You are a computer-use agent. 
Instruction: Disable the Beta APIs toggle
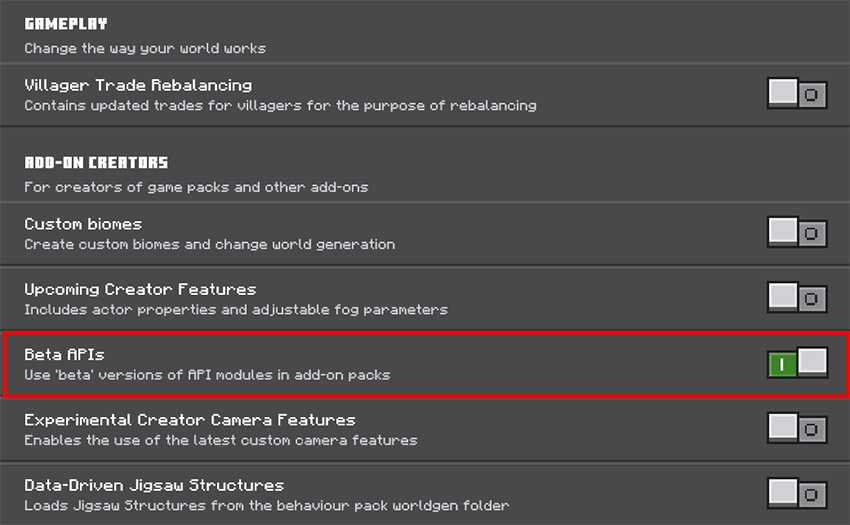pyautogui.click(x=797, y=364)
